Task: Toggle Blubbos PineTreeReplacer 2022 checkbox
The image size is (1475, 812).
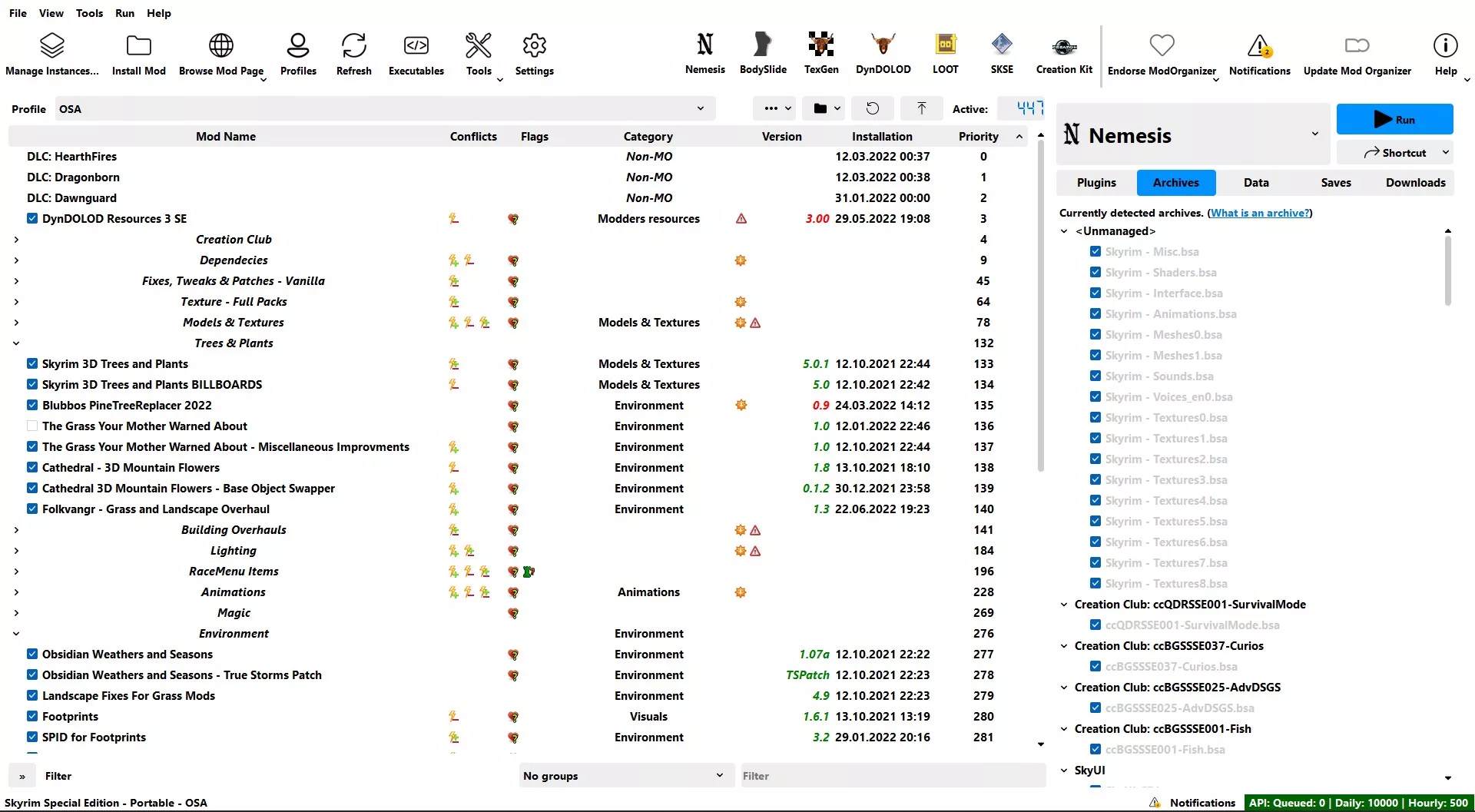Action: pyautogui.click(x=32, y=405)
